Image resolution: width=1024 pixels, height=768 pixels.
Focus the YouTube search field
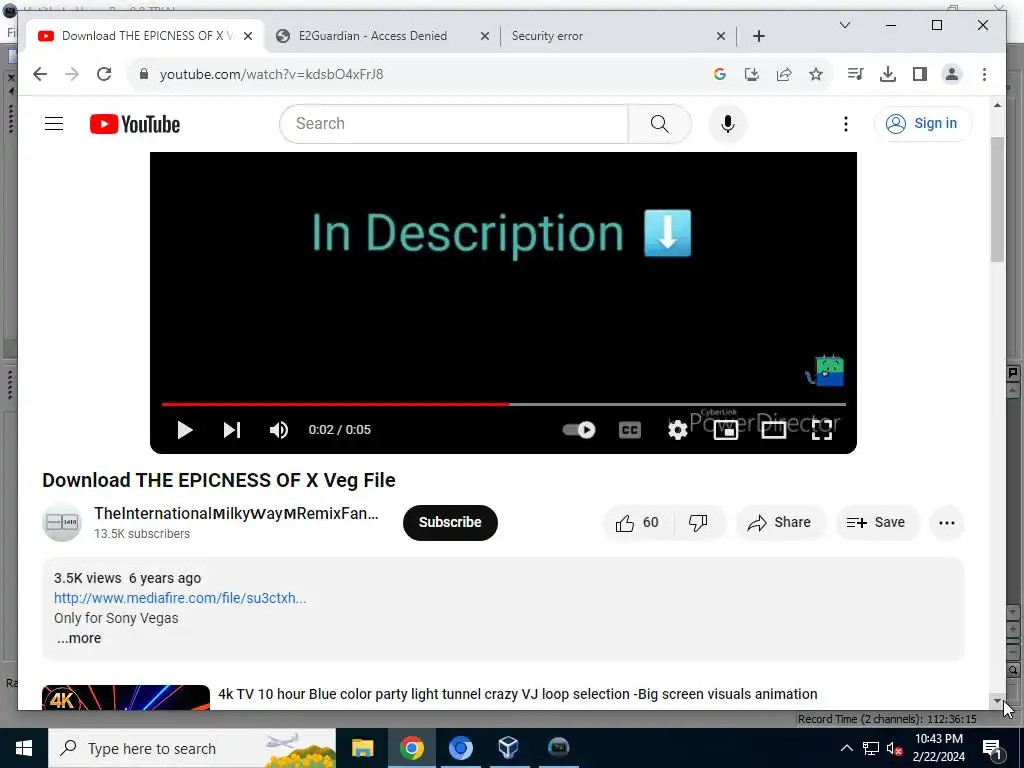pyautogui.click(x=454, y=123)
